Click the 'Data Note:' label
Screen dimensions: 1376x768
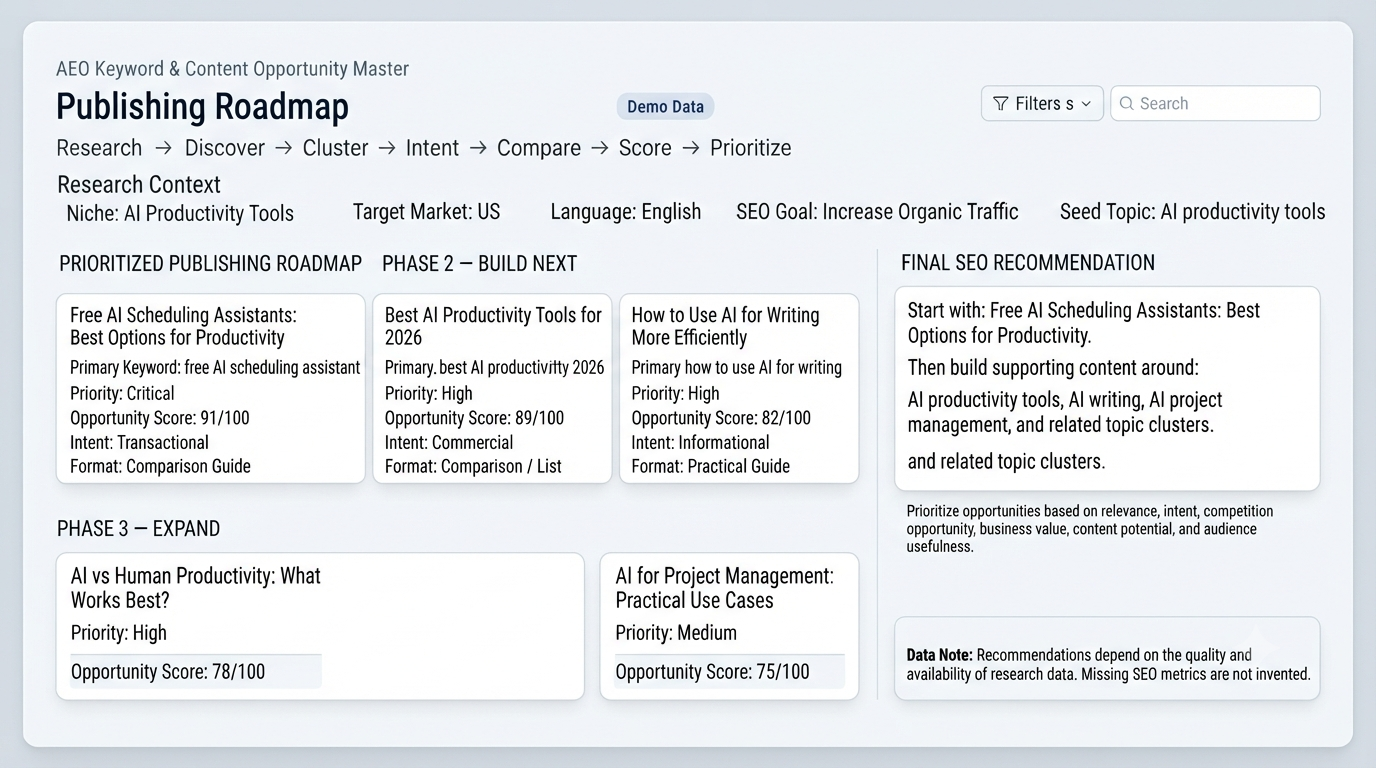point(939,655)
